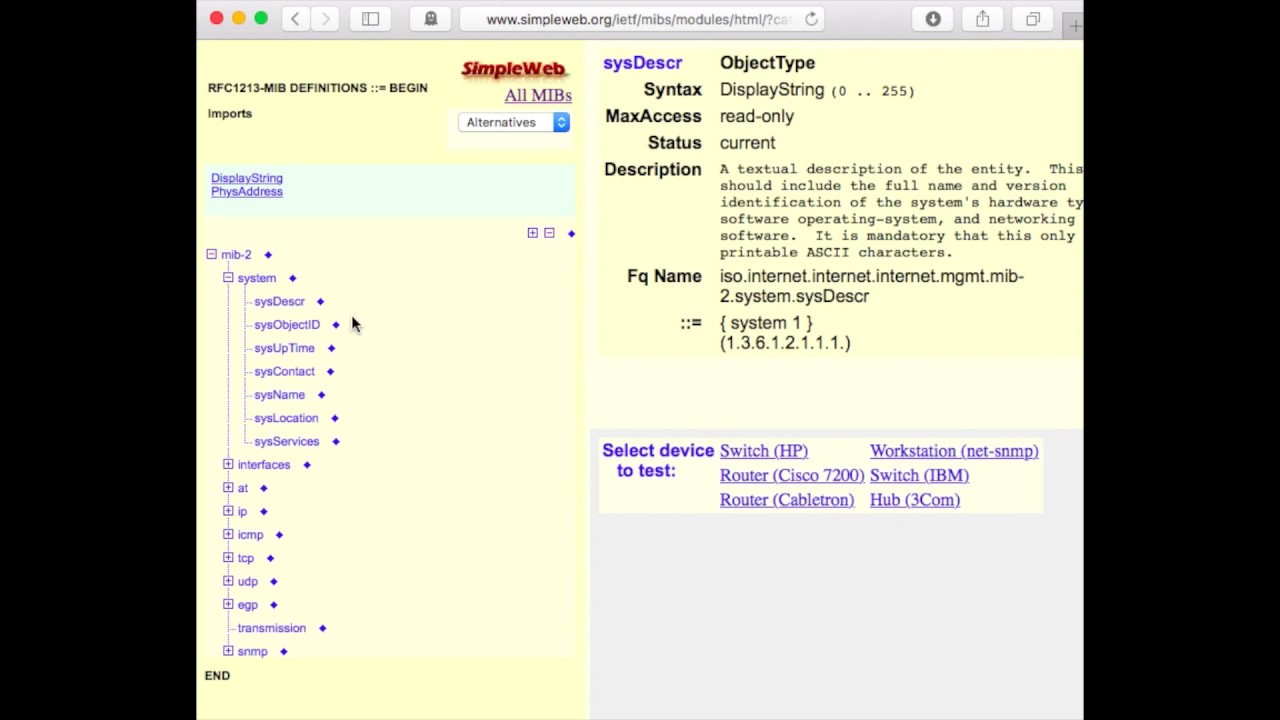This screenshot has width=1280, height=720.
Task: Reload the page with refresh icon
Action: click(x=811, y=19)
